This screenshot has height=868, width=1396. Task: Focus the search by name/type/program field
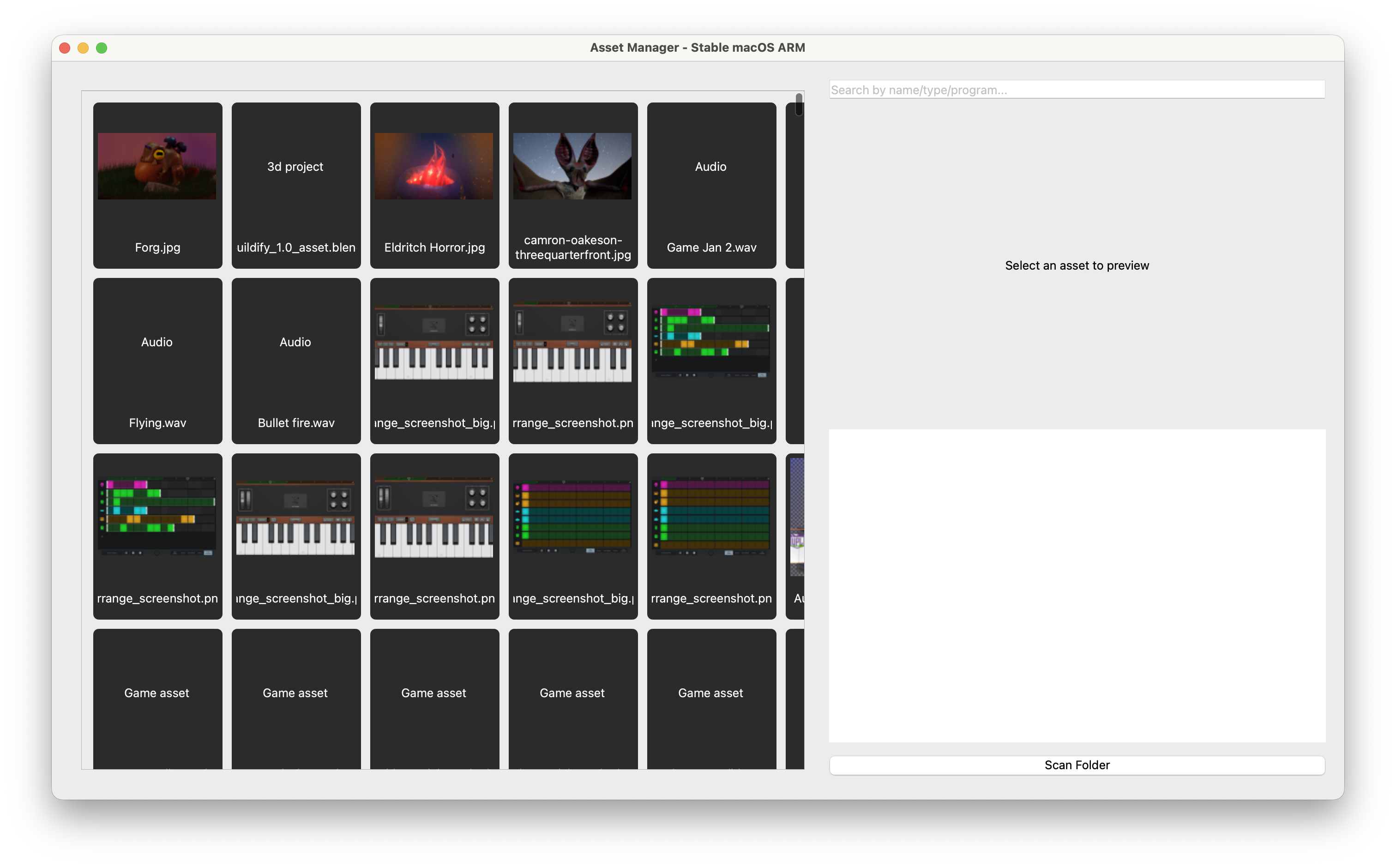pos(1076,90)
